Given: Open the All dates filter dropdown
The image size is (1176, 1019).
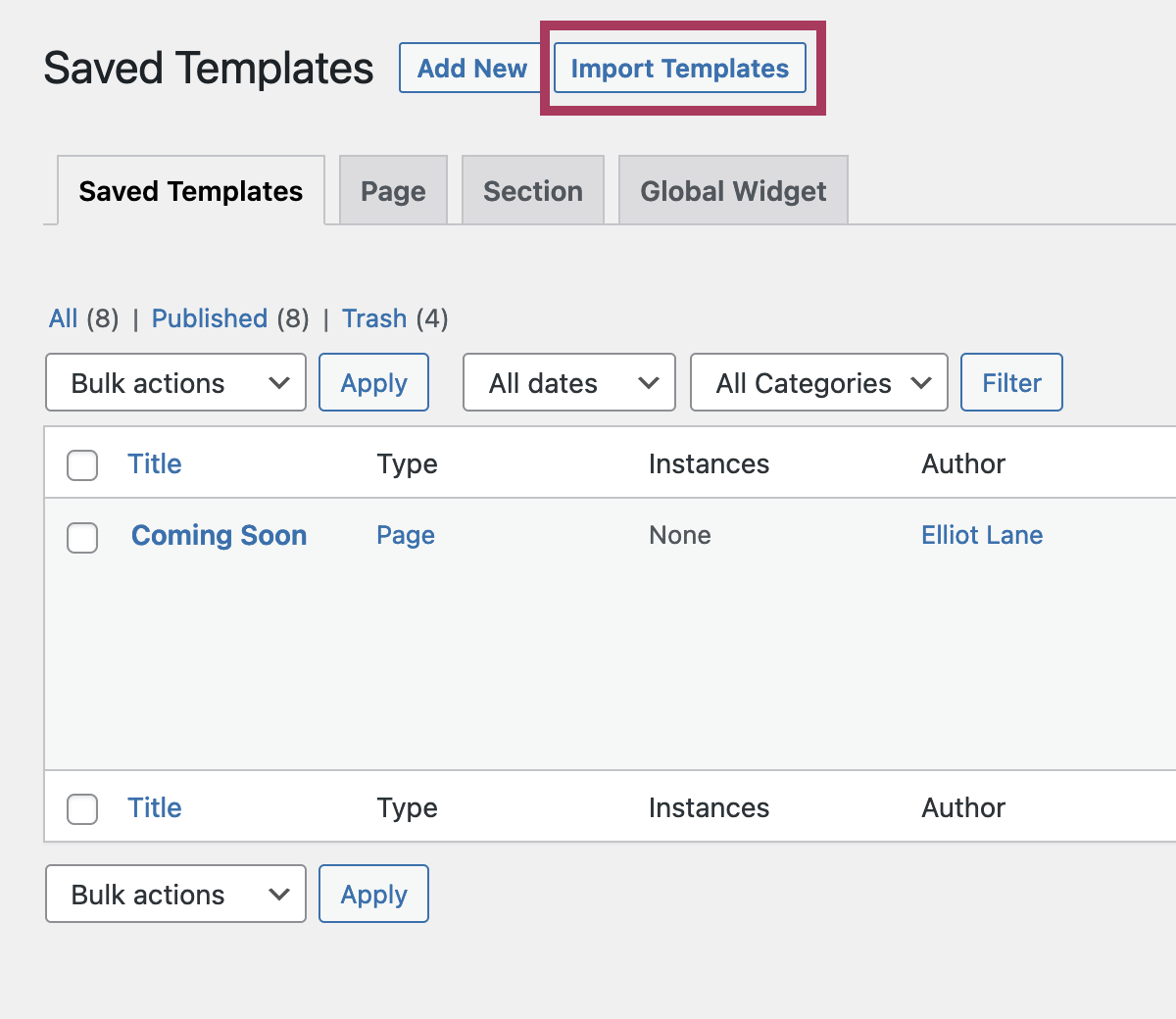Looking at the screenshot, I should 568,382.
